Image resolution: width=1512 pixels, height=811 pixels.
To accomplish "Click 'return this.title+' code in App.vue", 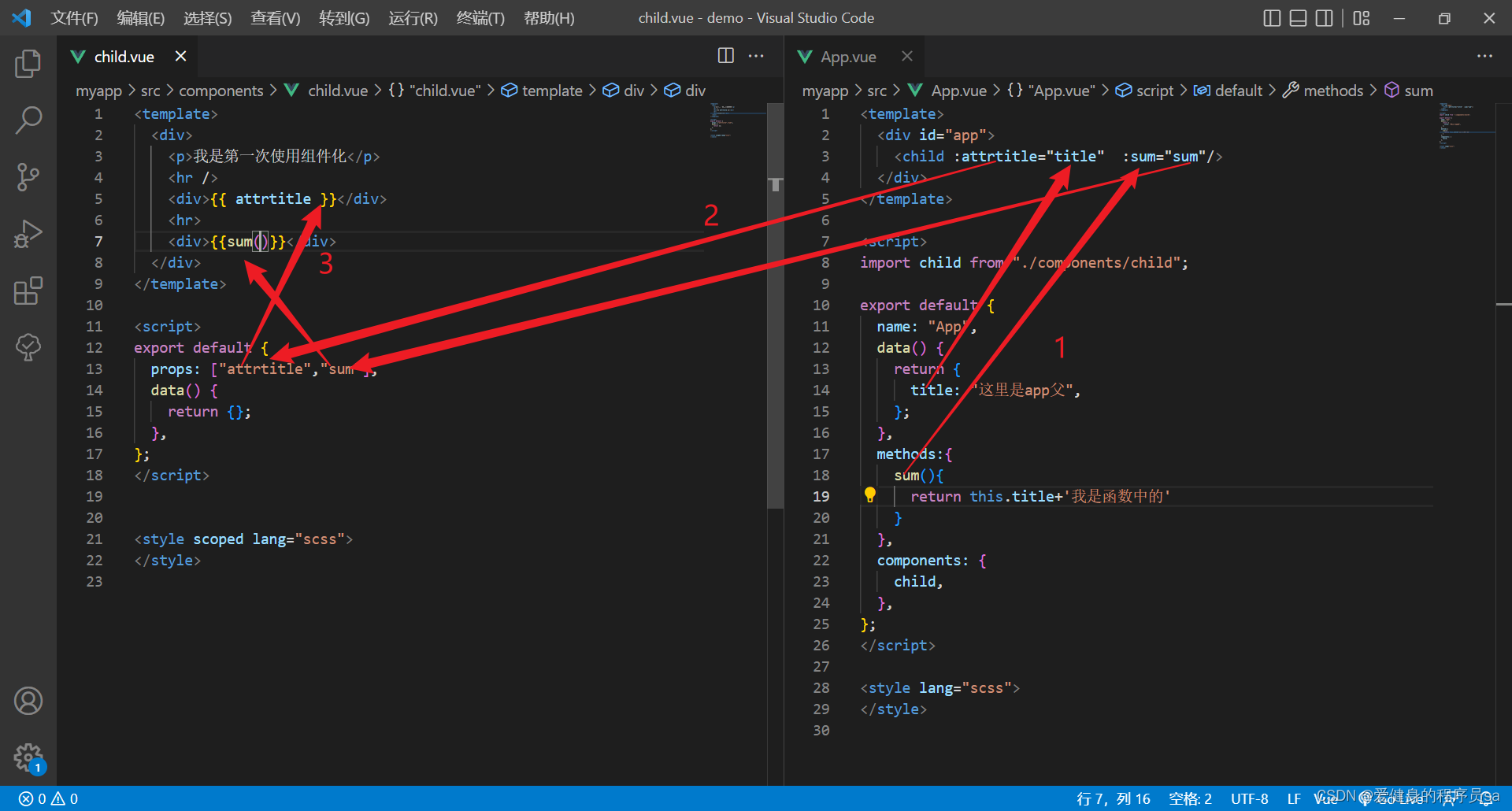I will click(x=987, y=496).
